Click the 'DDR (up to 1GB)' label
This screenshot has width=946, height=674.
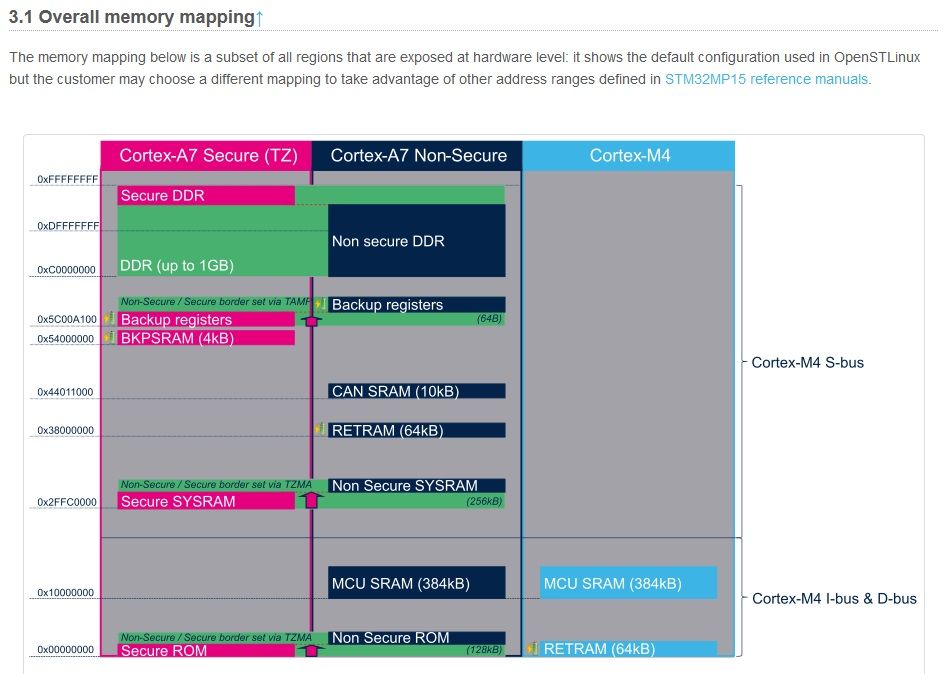click(177, 265)
